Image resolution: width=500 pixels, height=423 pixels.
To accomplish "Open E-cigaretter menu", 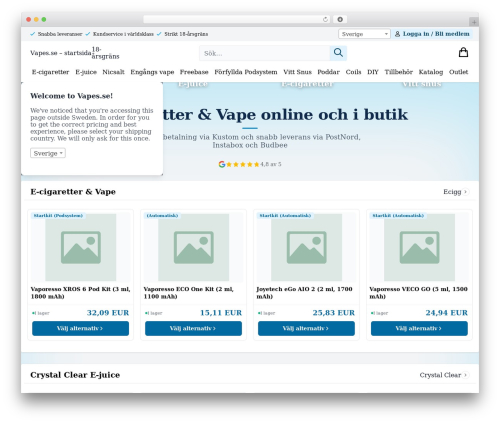I will (x=50, y=72).
